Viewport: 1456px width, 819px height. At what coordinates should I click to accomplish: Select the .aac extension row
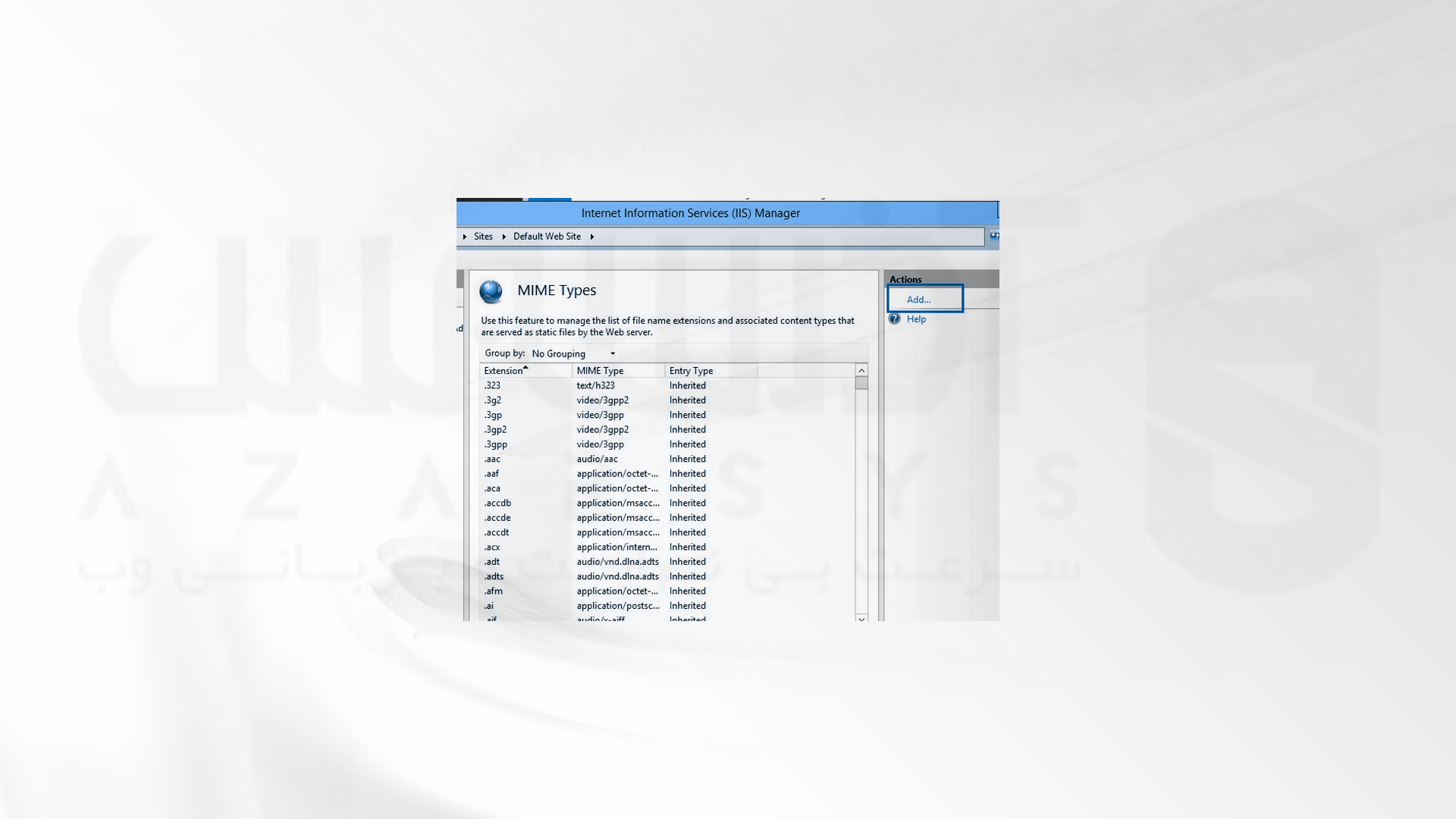pyautogui.click(x=667, y=460)
